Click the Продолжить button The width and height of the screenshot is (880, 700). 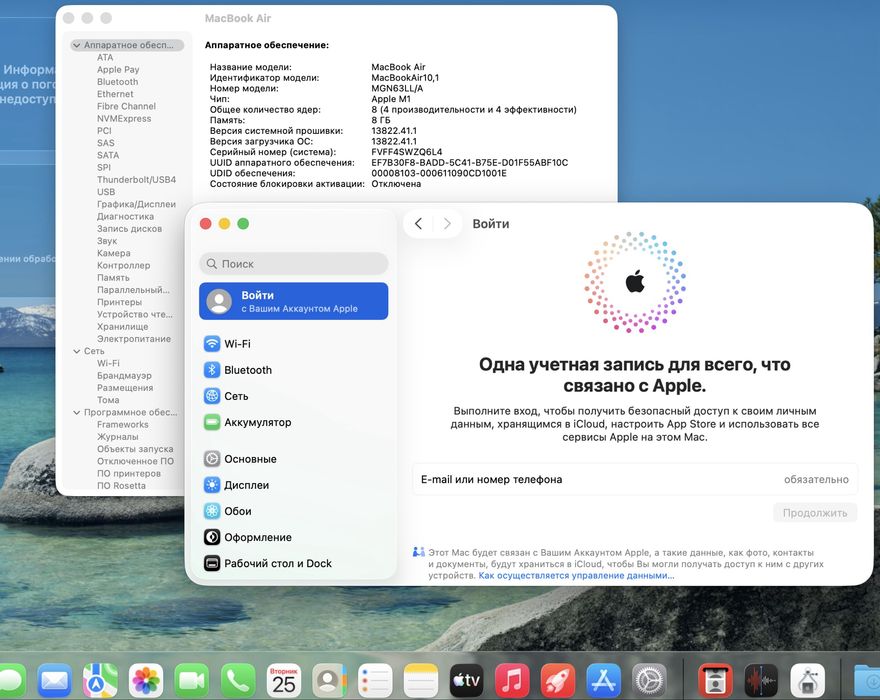pyautogui.click(x=815, y=513)
